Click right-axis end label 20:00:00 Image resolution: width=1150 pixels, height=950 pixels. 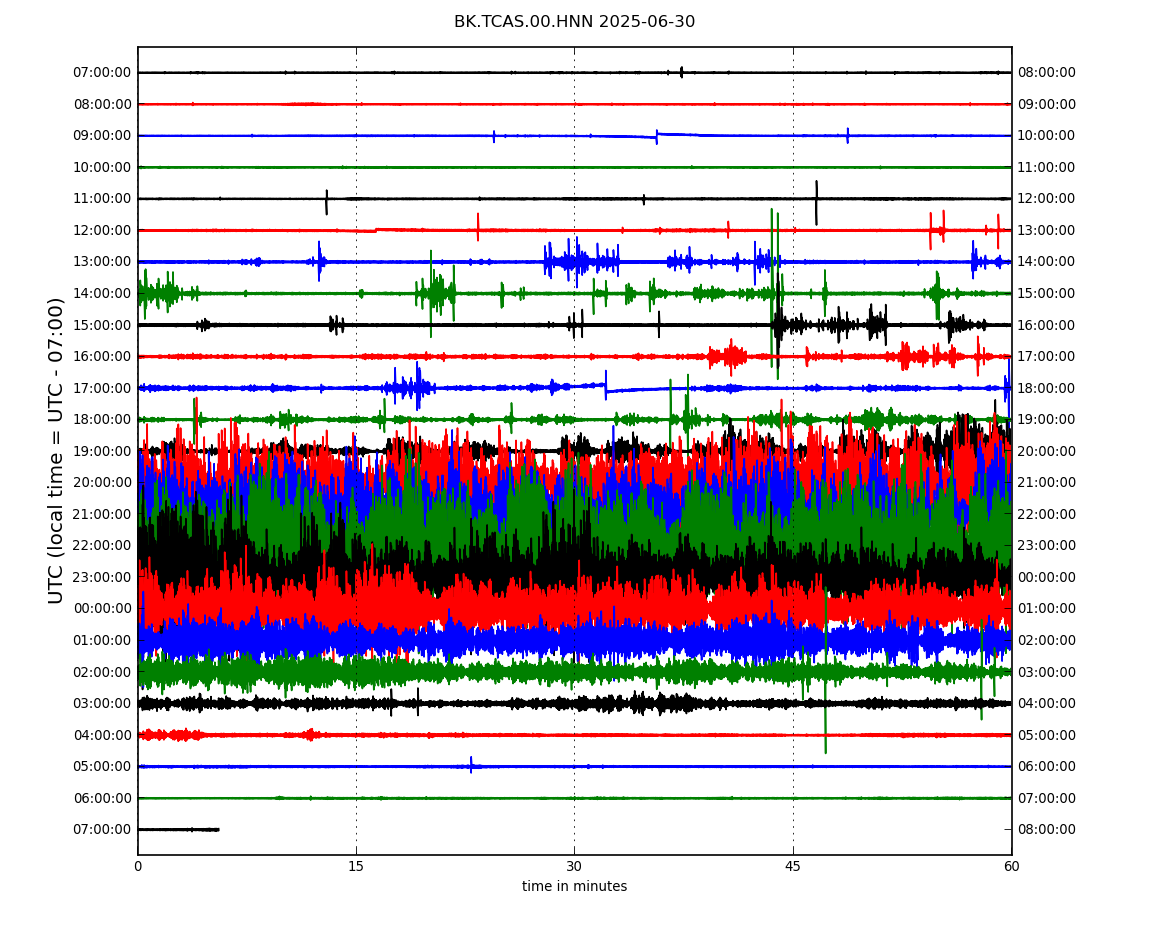(x=1047, y=451)
